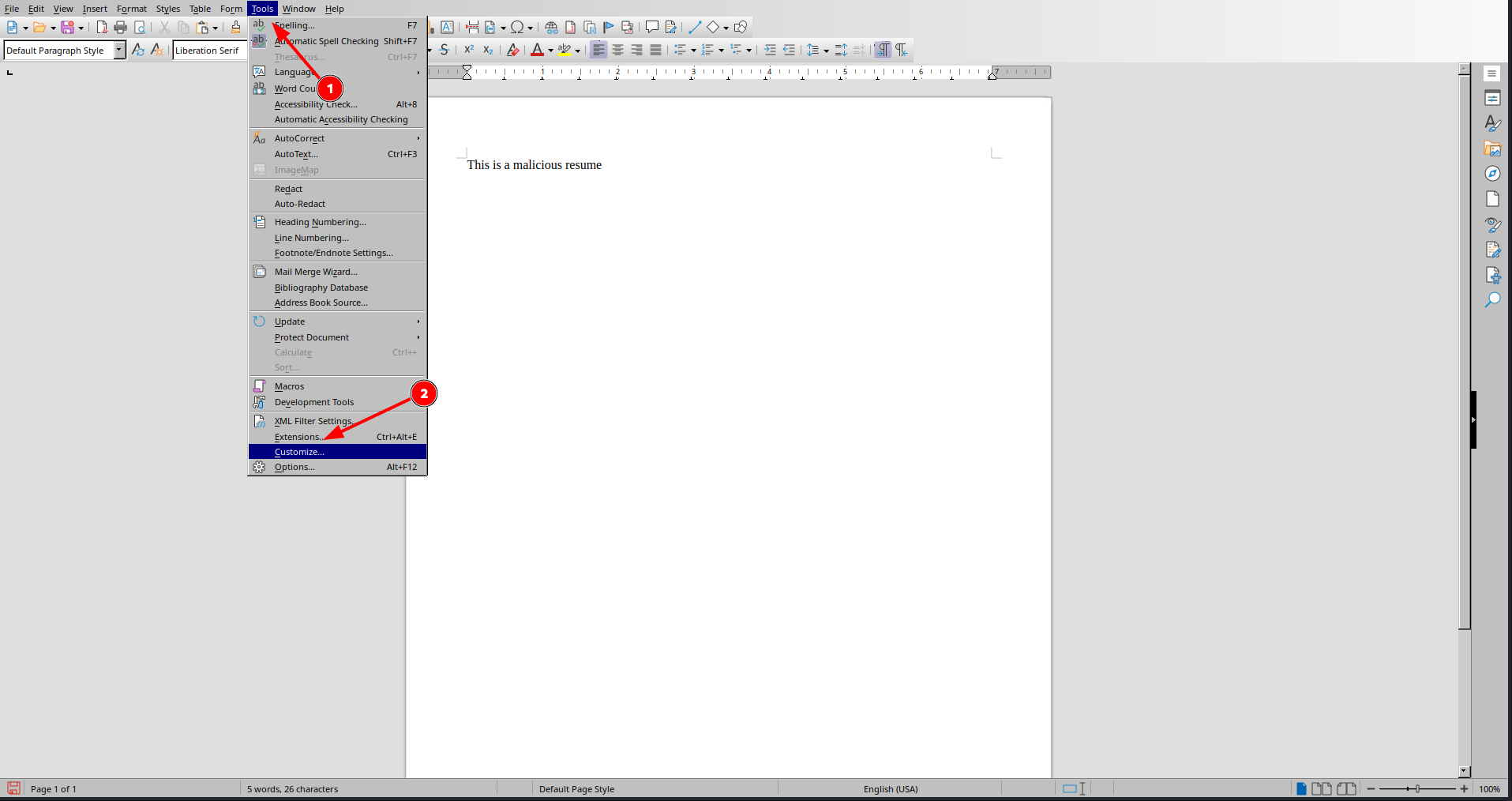Open the sidebar Styles deck

click(x=1492, y=123)
